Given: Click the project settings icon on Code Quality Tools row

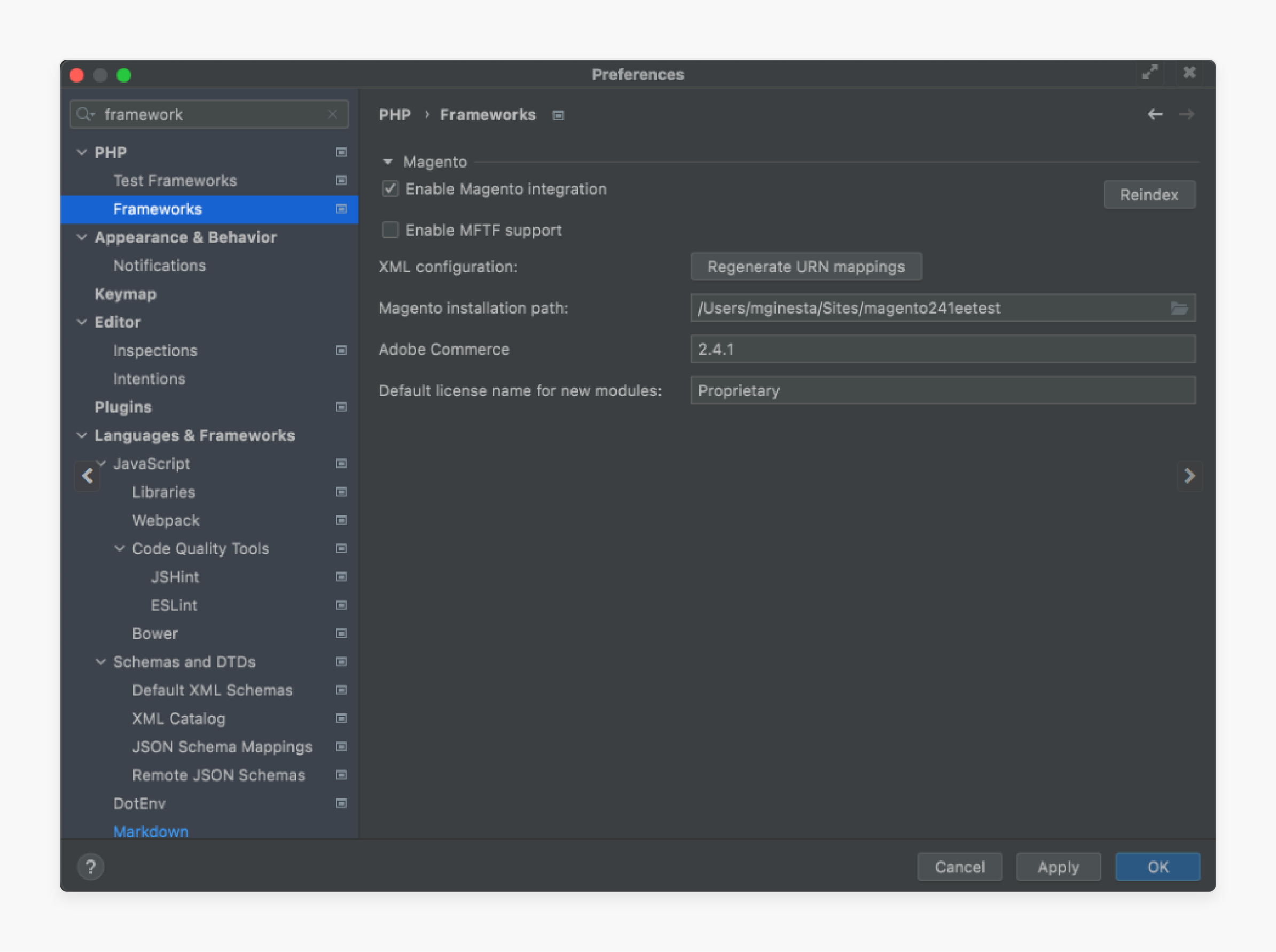Looking at the screenshot, I should pos(341,548).
